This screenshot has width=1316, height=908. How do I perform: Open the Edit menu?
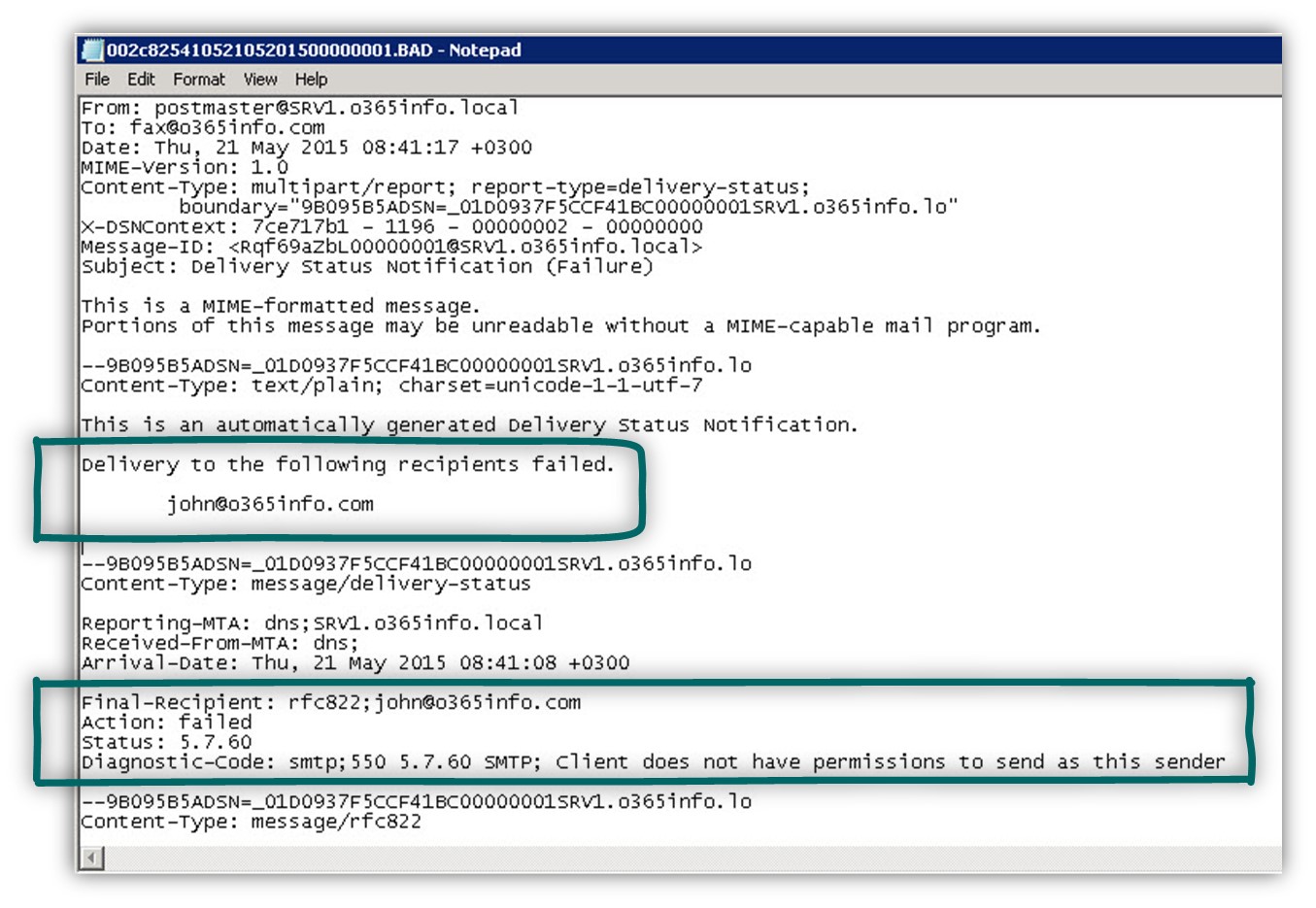(x=141, y=80)
